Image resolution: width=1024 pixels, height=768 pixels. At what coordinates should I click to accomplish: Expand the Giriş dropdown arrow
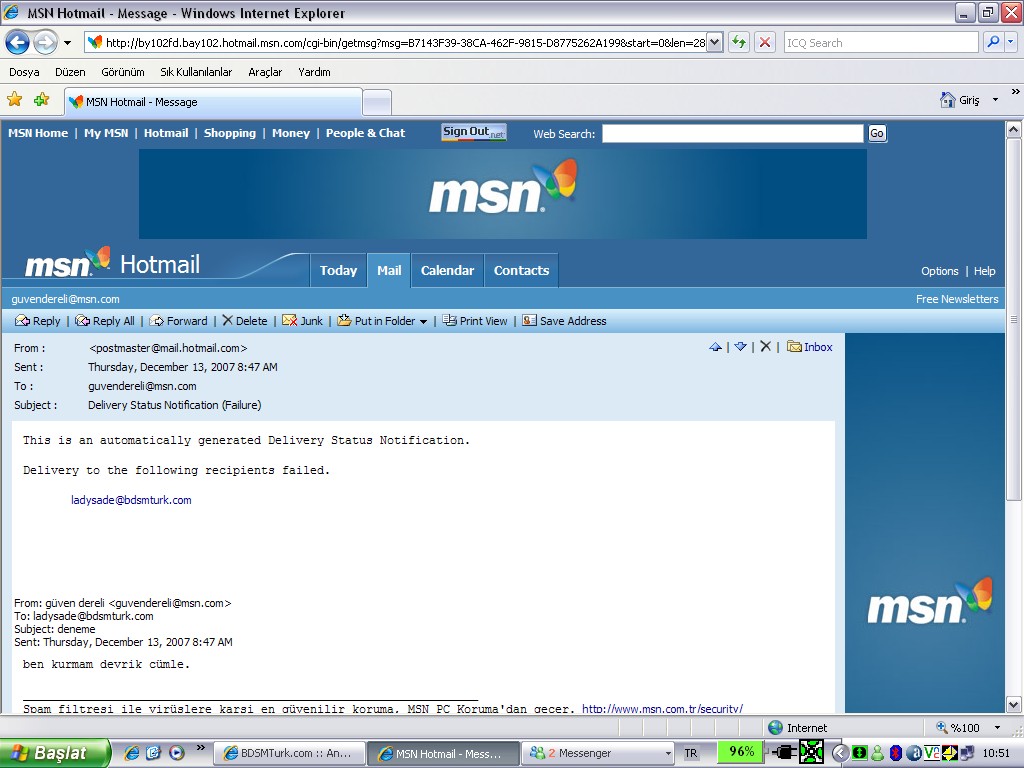[995, 100]
